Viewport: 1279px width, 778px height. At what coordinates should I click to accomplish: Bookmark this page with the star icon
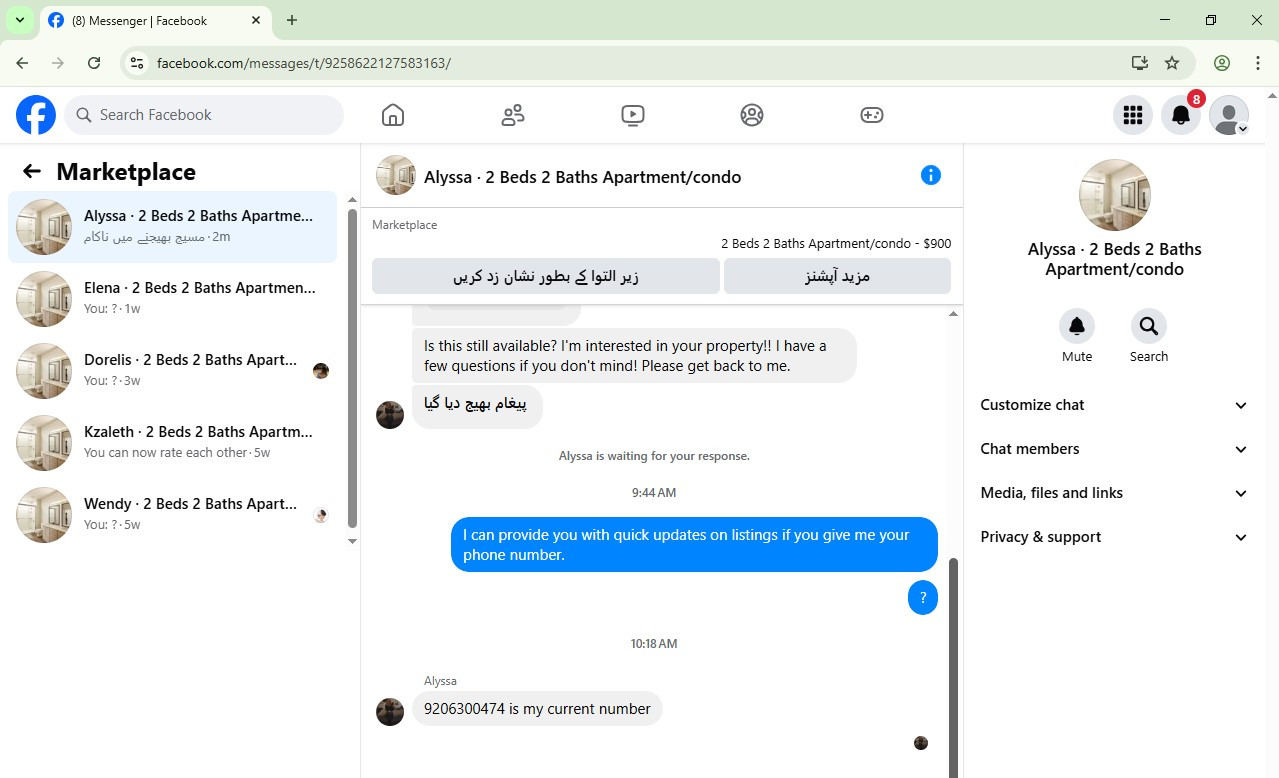[1172, 63]
